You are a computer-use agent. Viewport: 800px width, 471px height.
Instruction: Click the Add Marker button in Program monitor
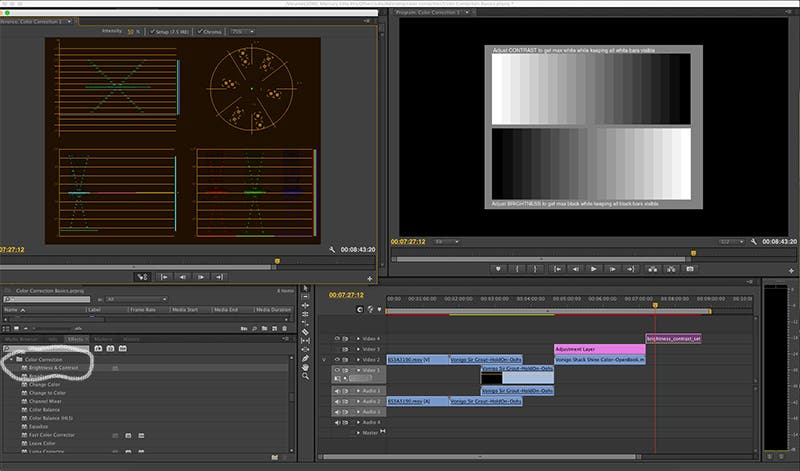(x=498, y=269)
